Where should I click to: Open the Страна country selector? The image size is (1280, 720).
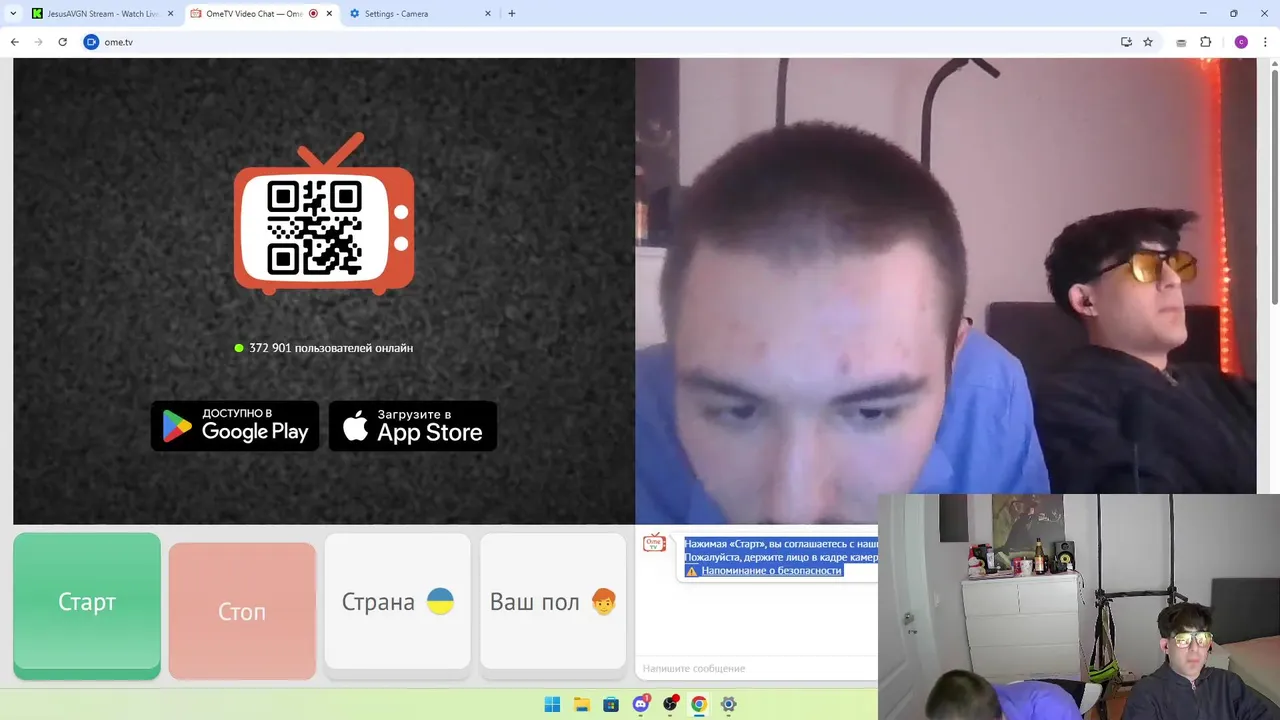click(x=397, y=602)
